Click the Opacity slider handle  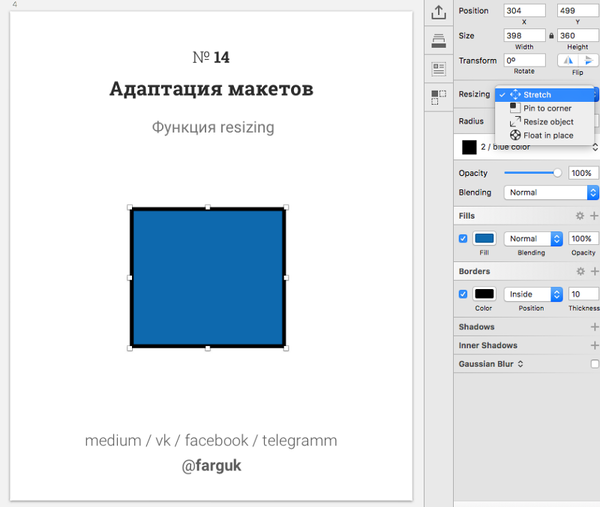pyautogui.click(x=558, y=173)
